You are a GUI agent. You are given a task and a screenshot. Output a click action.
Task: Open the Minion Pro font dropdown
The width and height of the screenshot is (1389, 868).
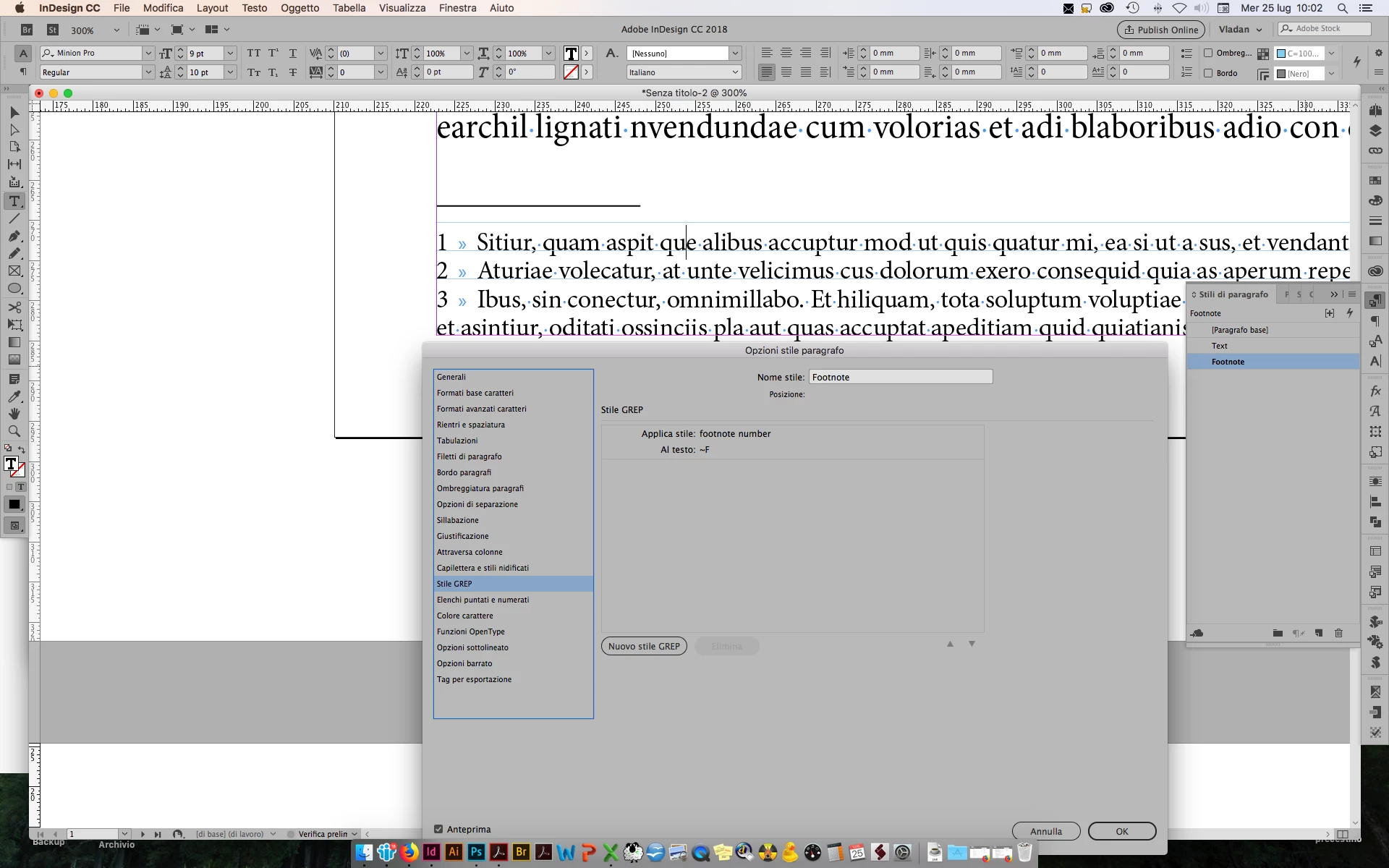[148, 53]
